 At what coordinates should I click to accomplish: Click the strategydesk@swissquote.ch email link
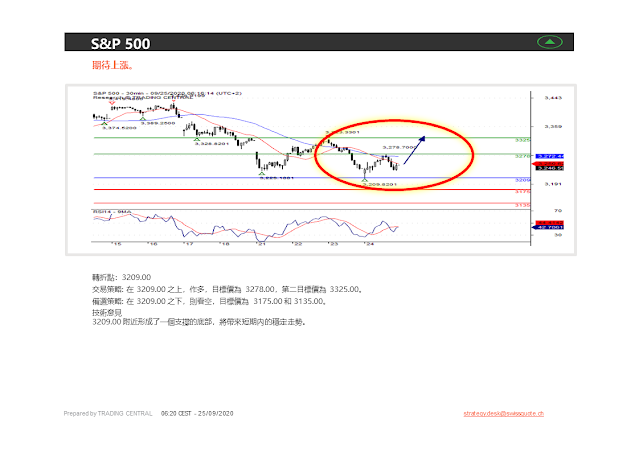tap(503, 413)
